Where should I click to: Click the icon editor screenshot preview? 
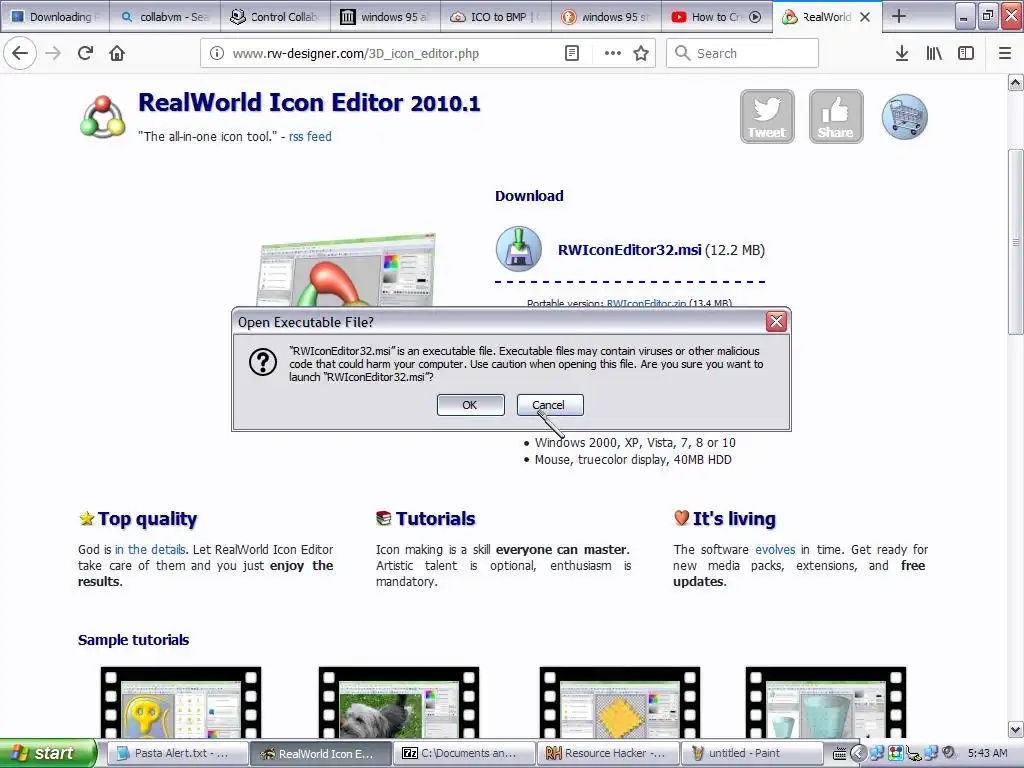[x=347, y=269]
